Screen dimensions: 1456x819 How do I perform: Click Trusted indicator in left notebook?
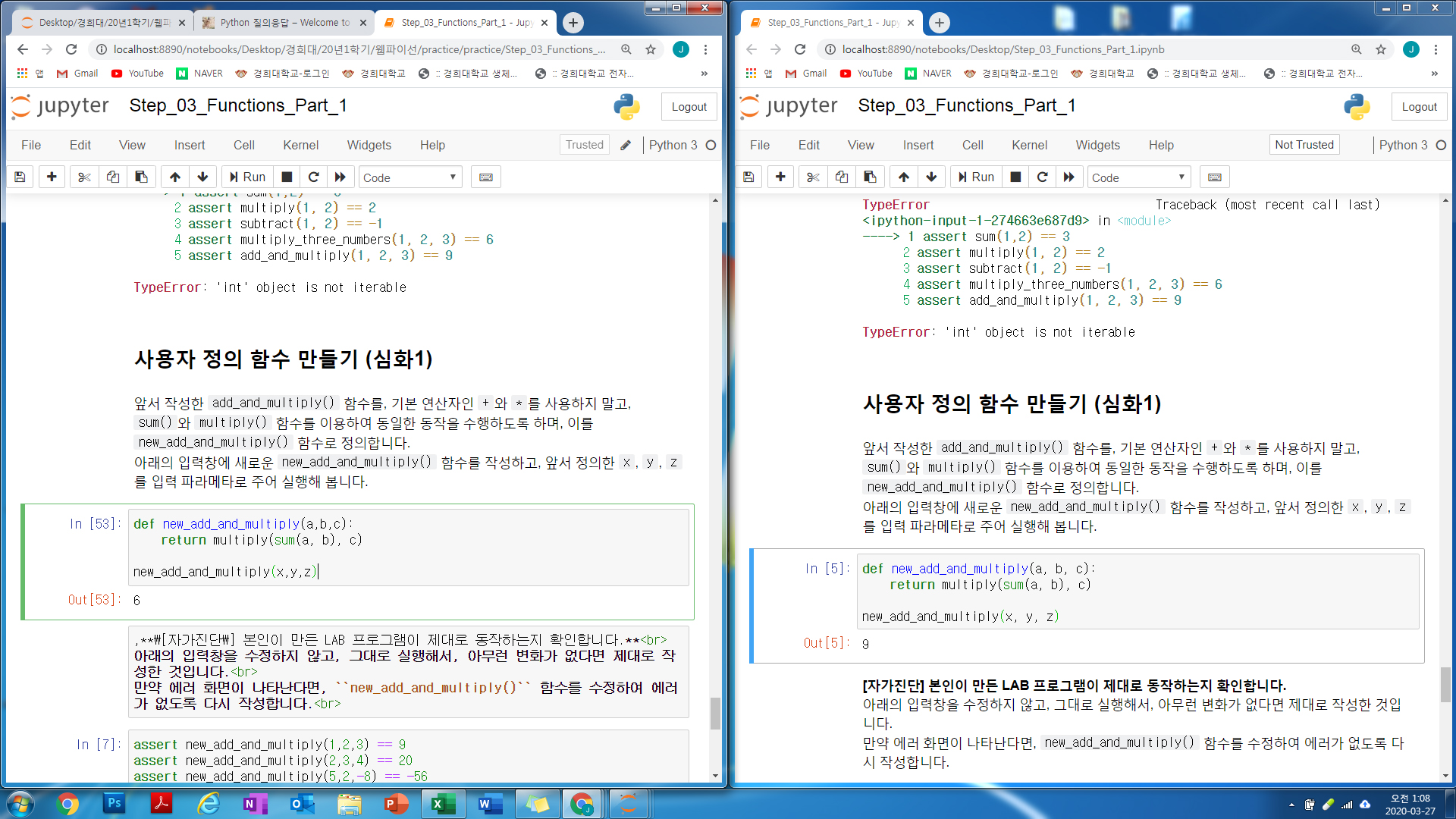tap(585, 145)
